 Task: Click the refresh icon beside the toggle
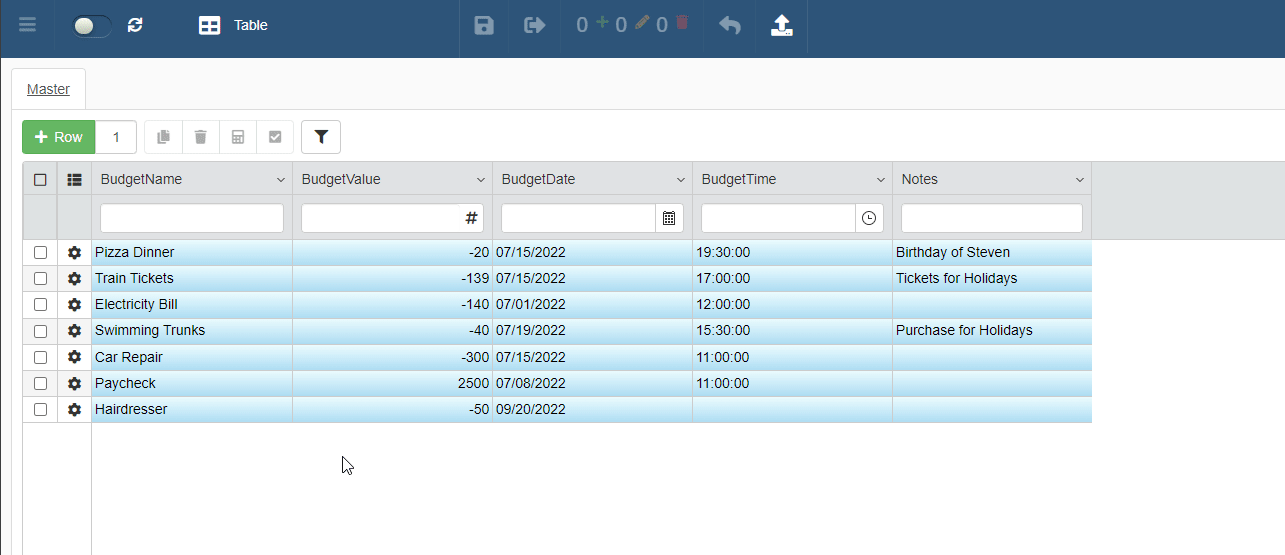(x=135, y=25)
